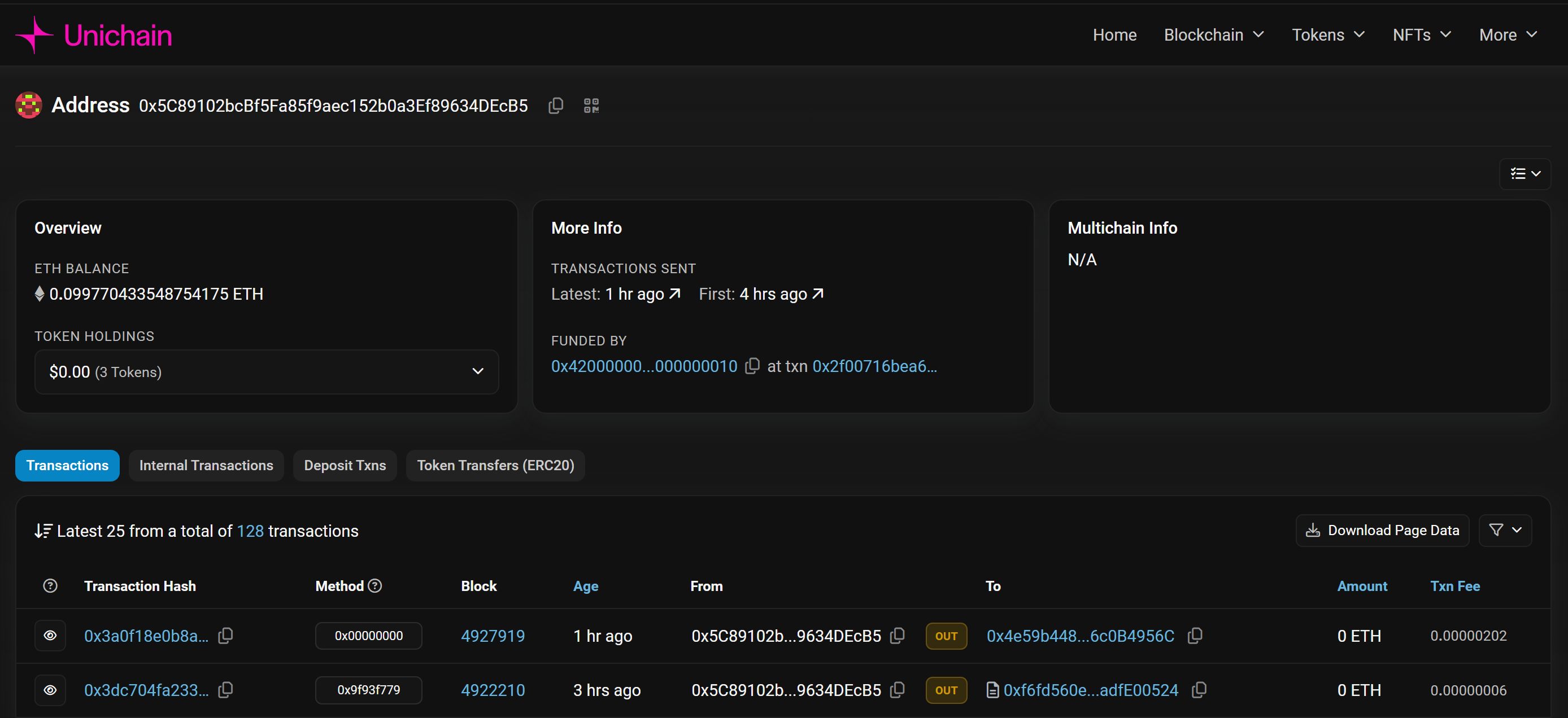Open the Tokens menu
Viewport: 1568px width, 718px height.
point(1328,36)
